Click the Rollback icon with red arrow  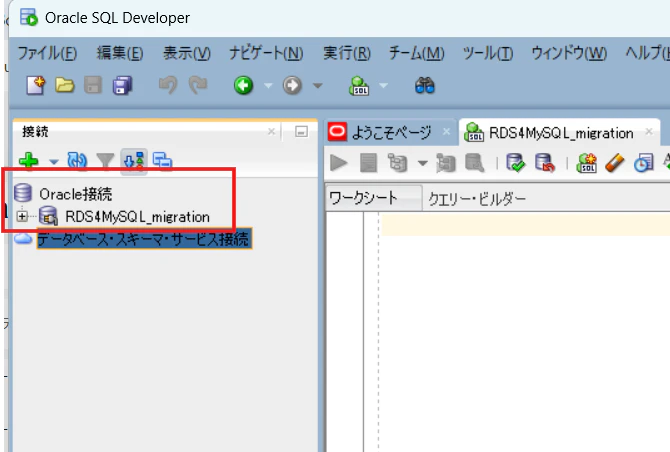point(545,163)
